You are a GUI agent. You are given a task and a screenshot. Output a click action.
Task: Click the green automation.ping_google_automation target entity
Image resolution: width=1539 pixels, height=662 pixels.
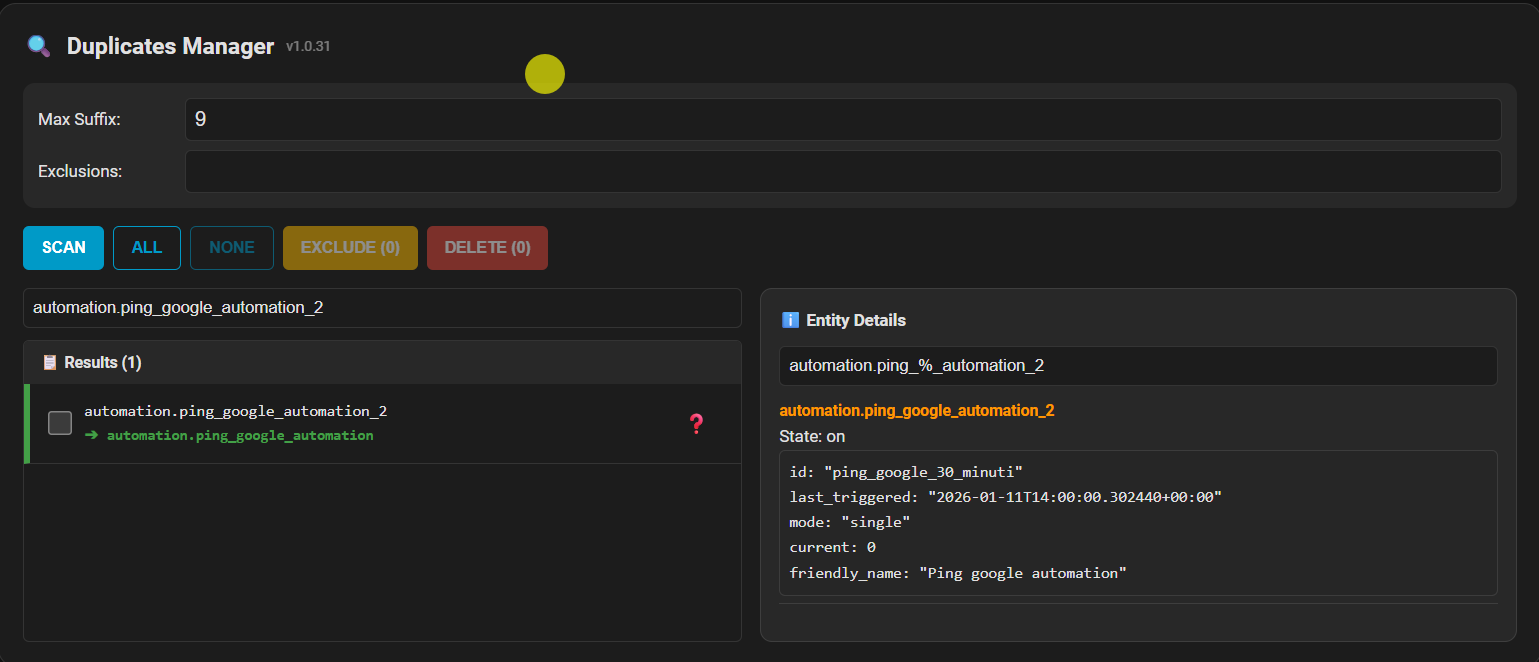coord(240,436)
